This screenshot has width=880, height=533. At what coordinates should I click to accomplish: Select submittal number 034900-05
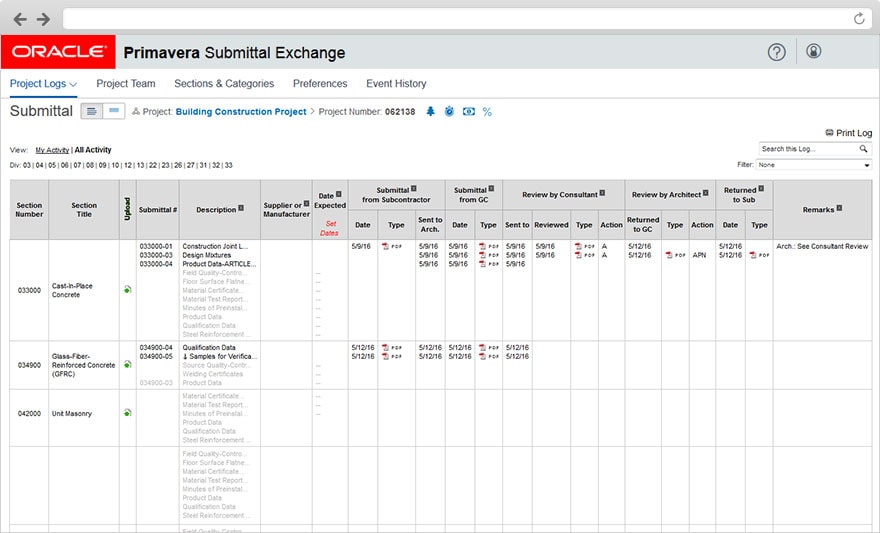tap(156, 356)
